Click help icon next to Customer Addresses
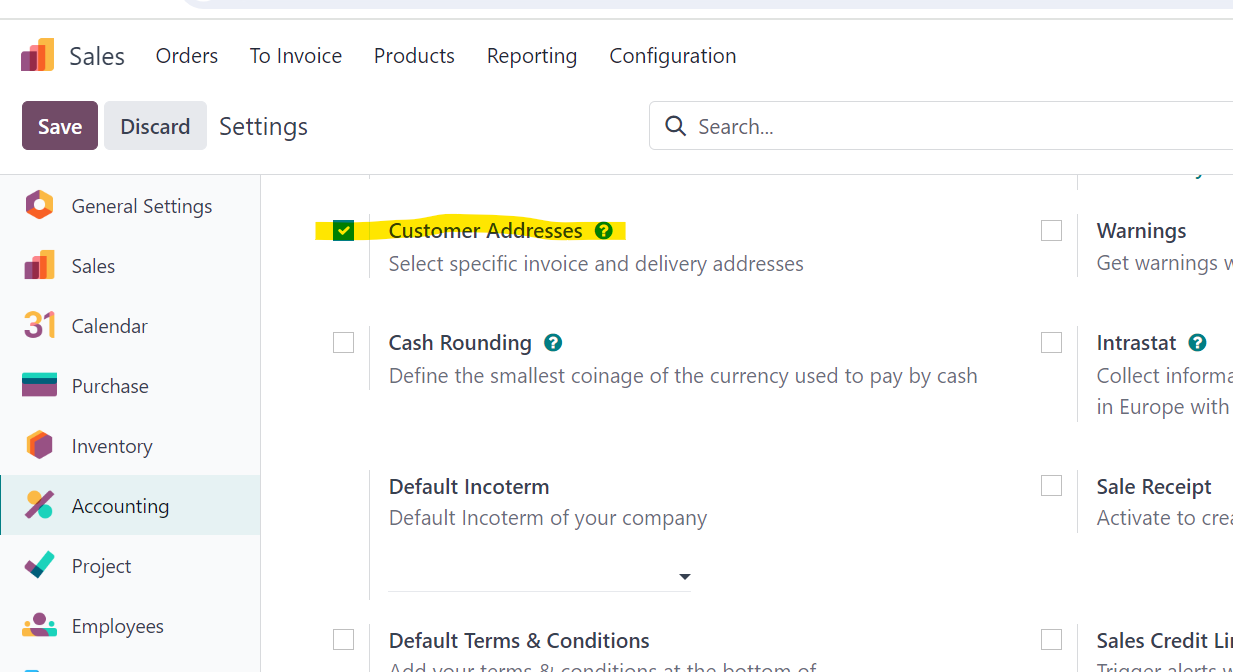Image resolution: width=1233 pixels, height=672 pixels. (603, 231)
